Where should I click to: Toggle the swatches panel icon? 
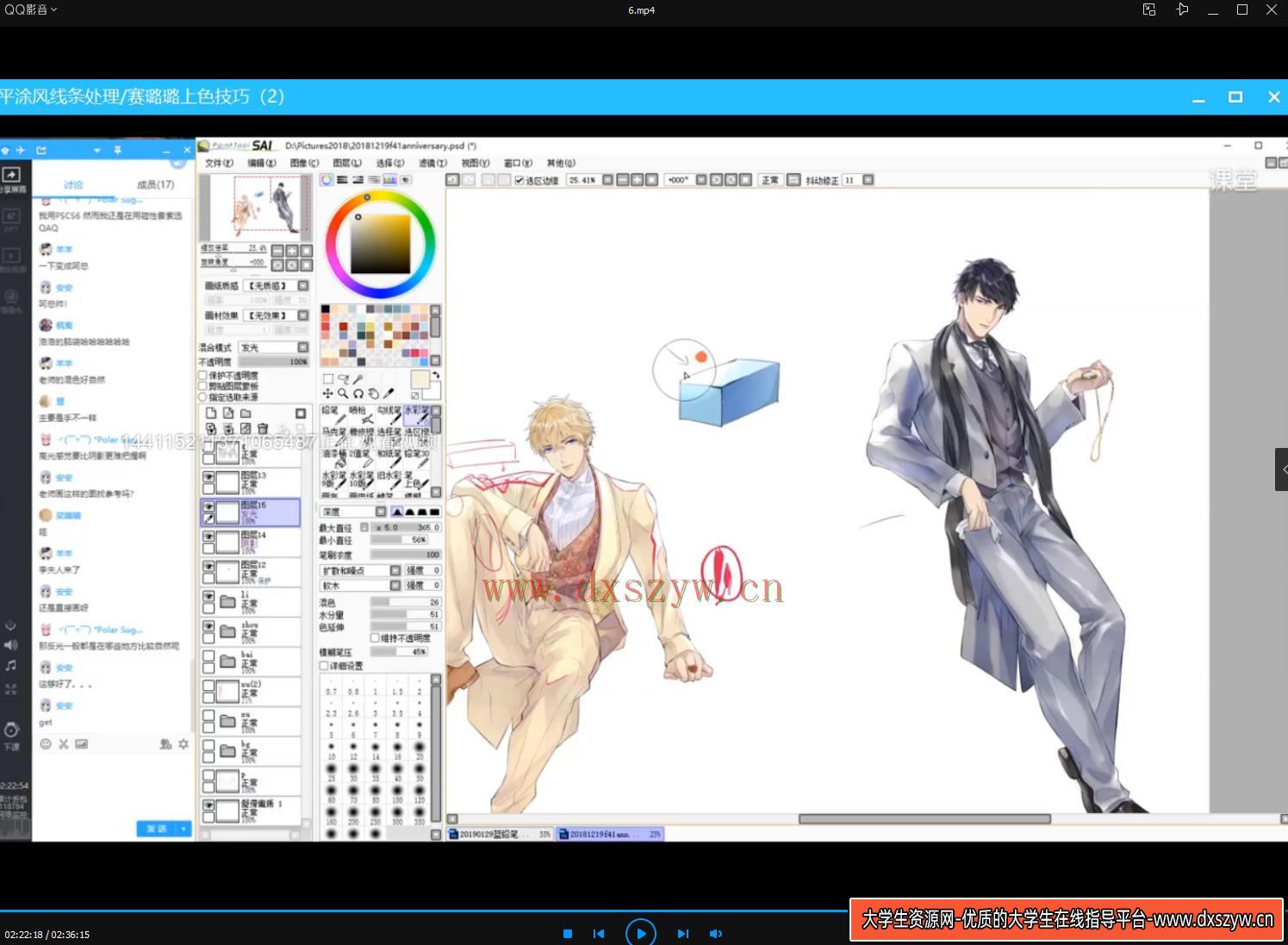(389, 180)
